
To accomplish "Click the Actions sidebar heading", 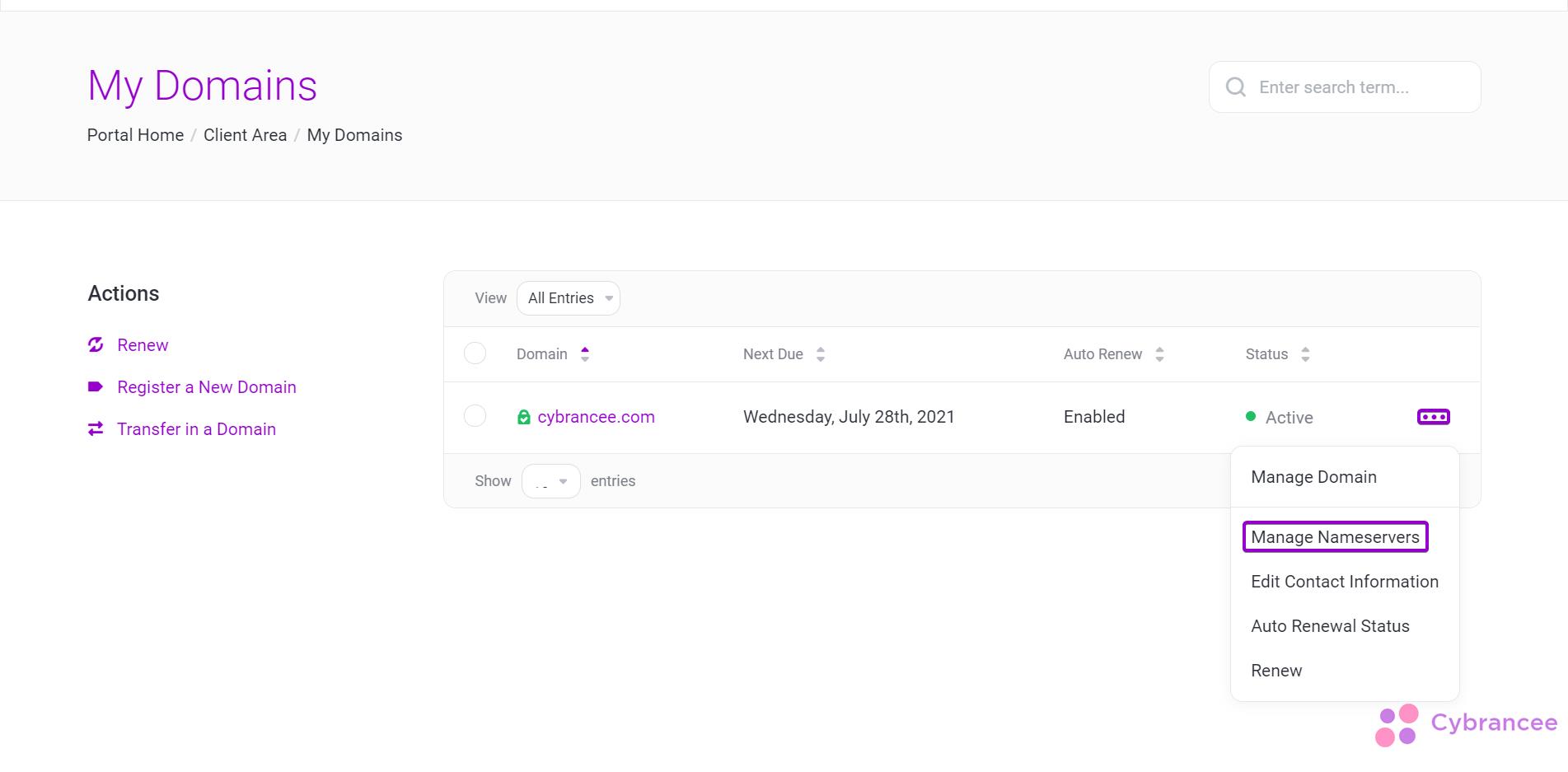I will (124, 293).
